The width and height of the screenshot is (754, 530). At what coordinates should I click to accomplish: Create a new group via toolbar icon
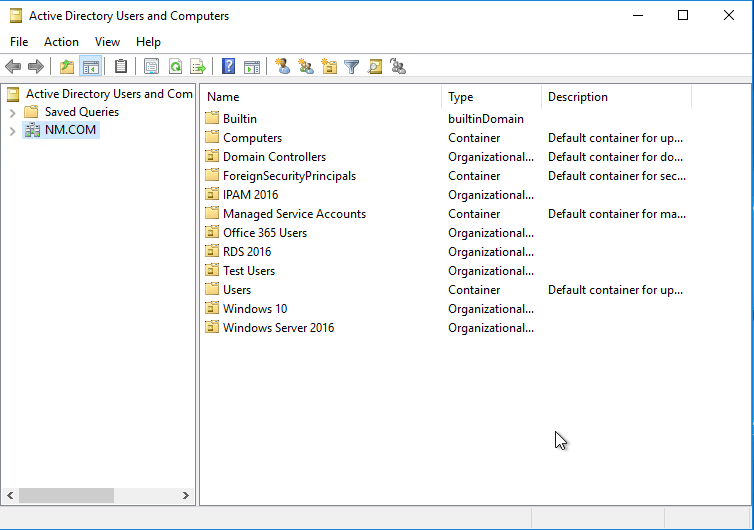pos(305,66)
